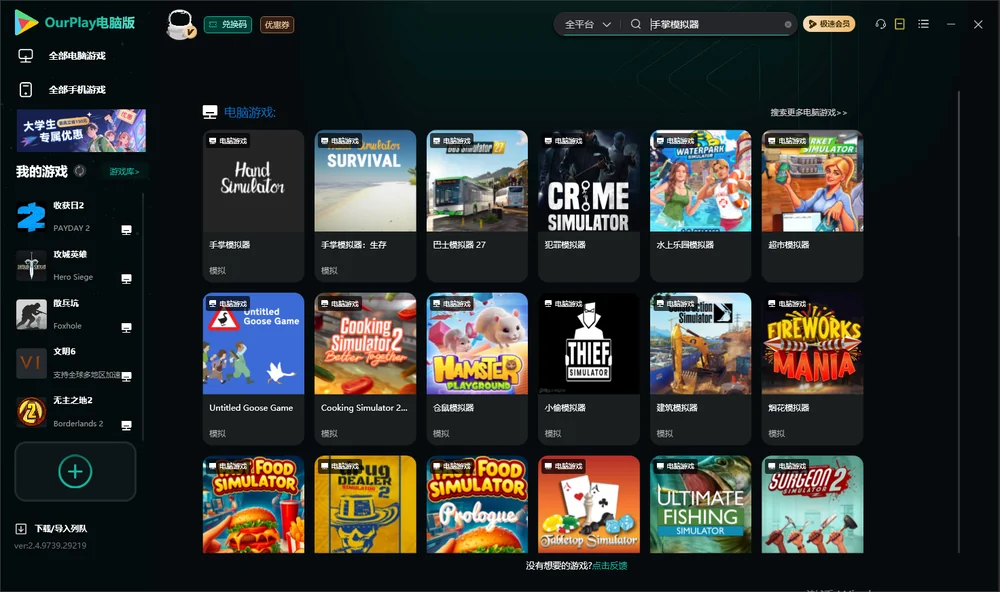1000x592 pixels.
Task: Open the Hand Simulator 手掌模拟器 card
Action: pos(253,205)
